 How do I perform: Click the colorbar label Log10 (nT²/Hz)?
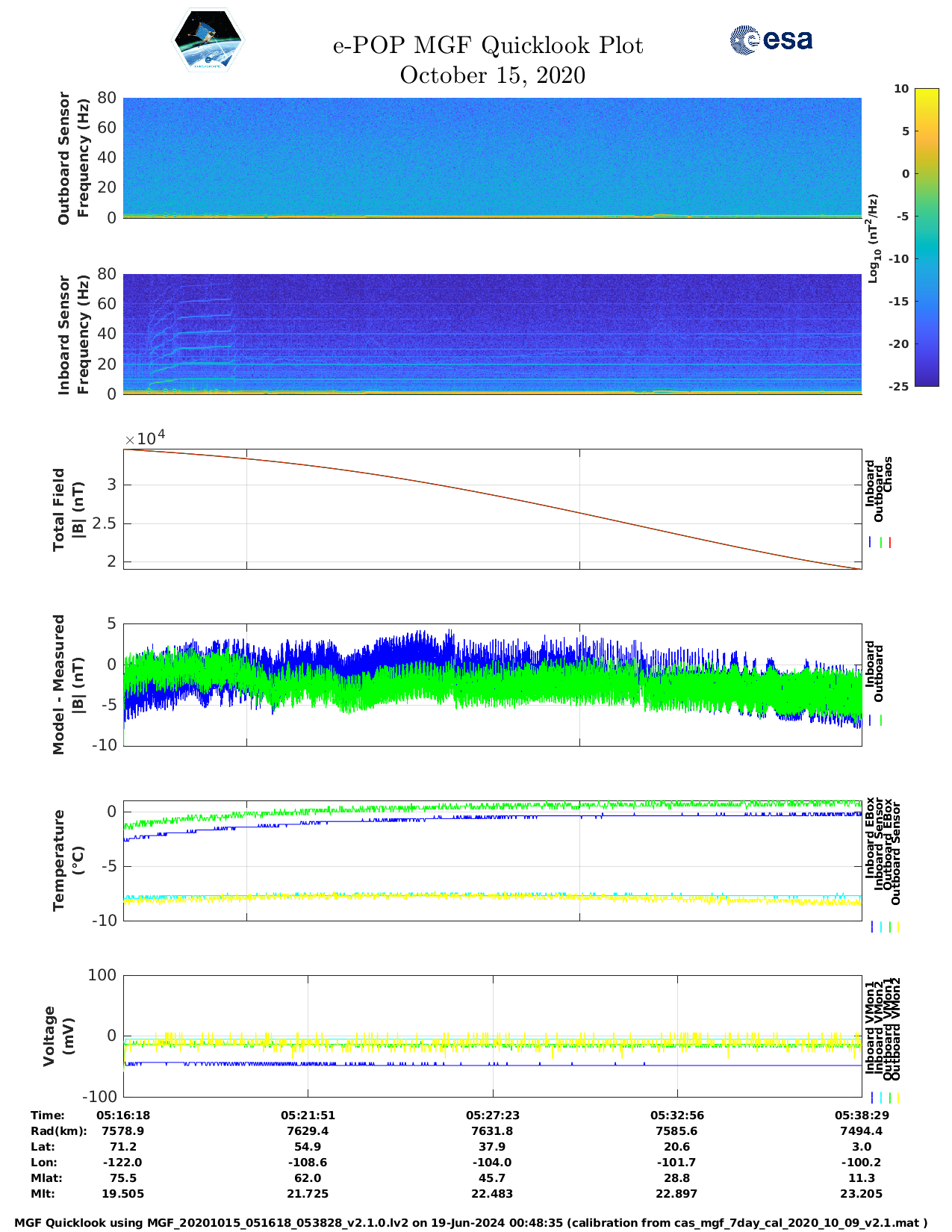pos(873,238)
